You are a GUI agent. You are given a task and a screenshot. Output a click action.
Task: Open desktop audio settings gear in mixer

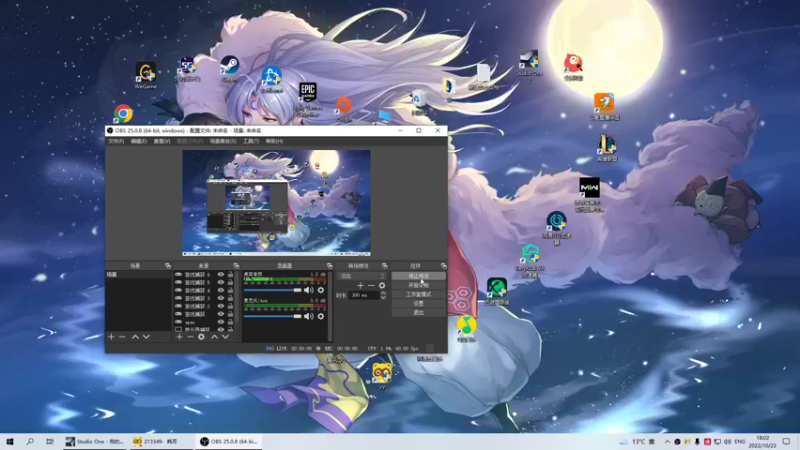[x=320, y=290]
